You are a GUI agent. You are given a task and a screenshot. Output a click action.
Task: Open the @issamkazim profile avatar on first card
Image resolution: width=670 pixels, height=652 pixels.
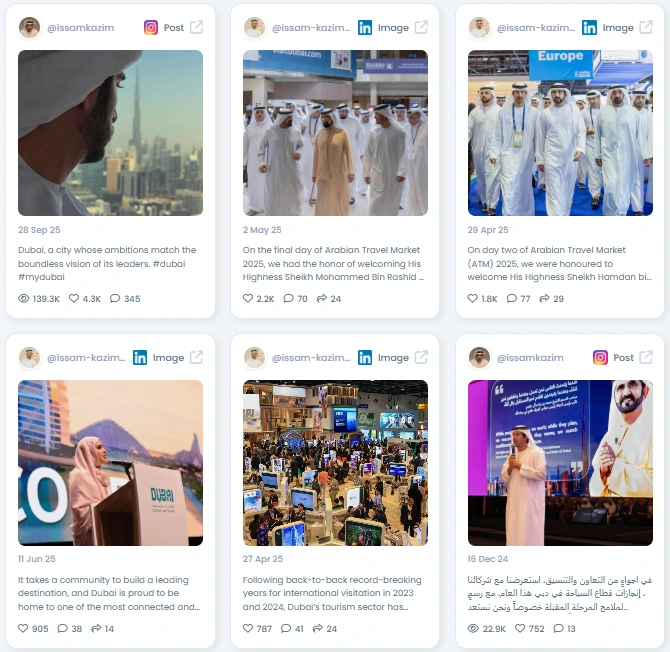click(x=29, y=27)
